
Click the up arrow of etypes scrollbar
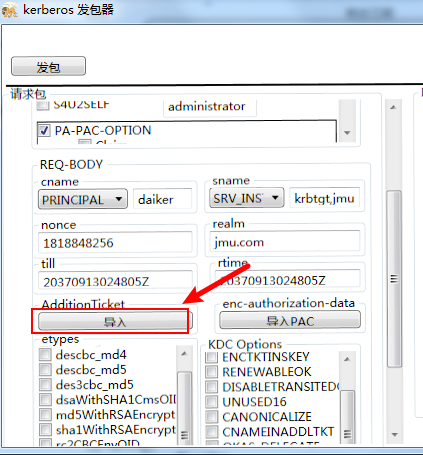184,354
